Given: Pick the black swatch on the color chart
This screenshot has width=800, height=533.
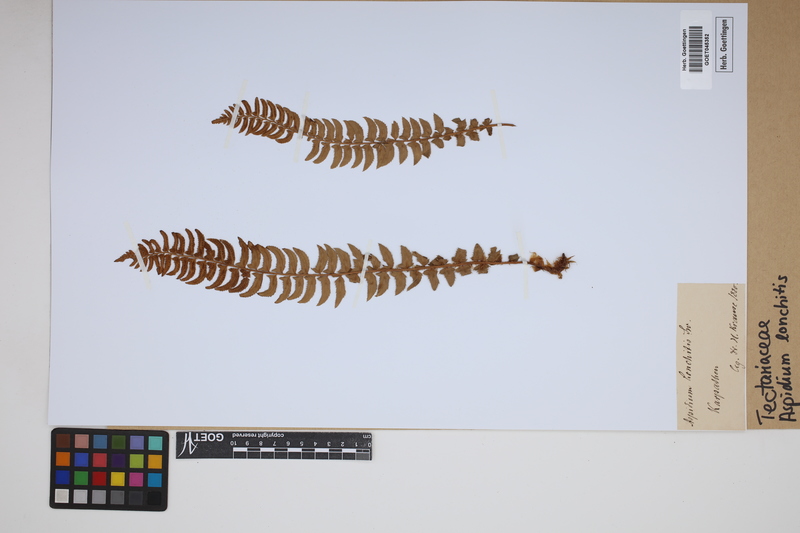Looking at the screenshot, I should (155, 496).
